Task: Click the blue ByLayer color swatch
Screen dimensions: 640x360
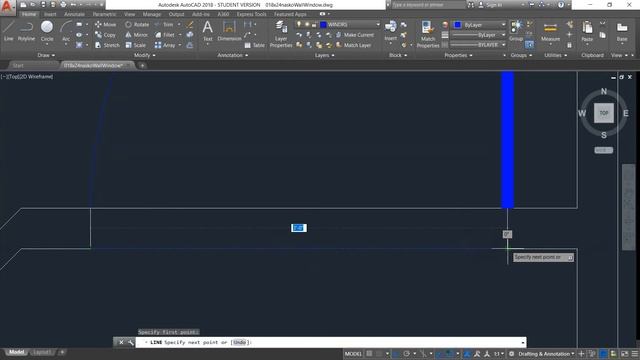Action: click(x=458, y=25)
